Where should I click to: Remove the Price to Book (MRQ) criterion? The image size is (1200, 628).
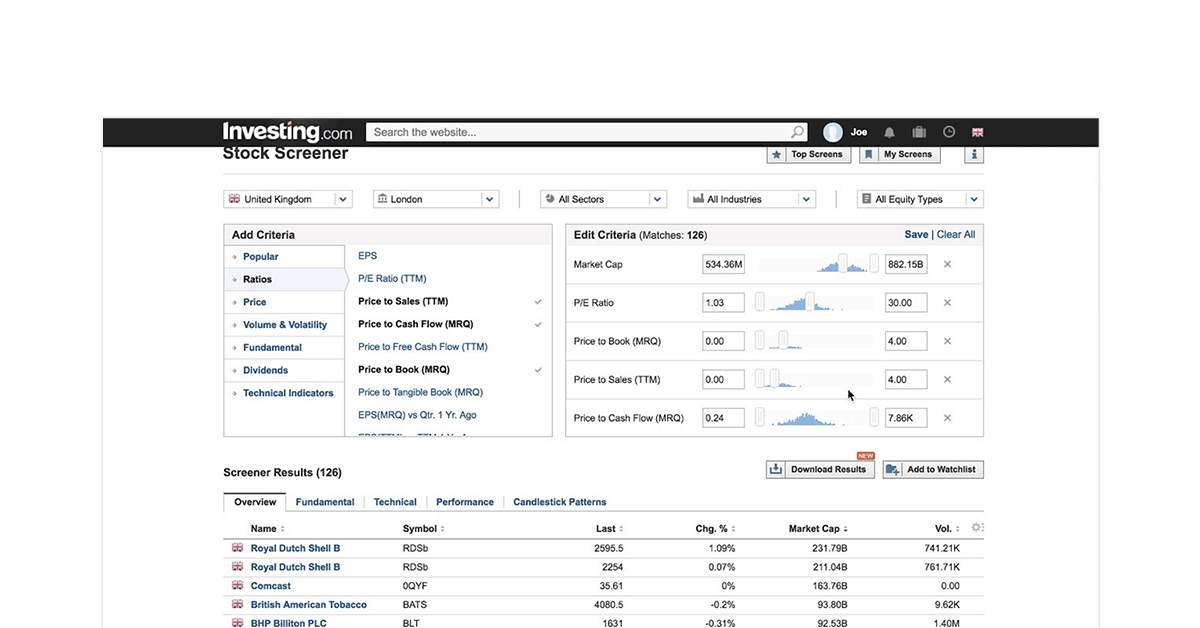point(947,341)
